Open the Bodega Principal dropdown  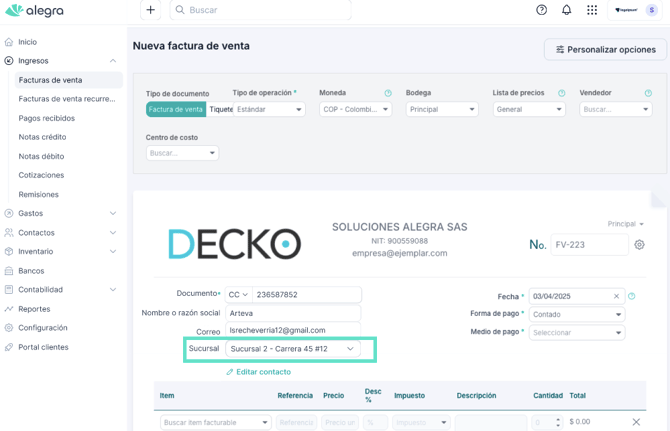(x=442, y=110)
